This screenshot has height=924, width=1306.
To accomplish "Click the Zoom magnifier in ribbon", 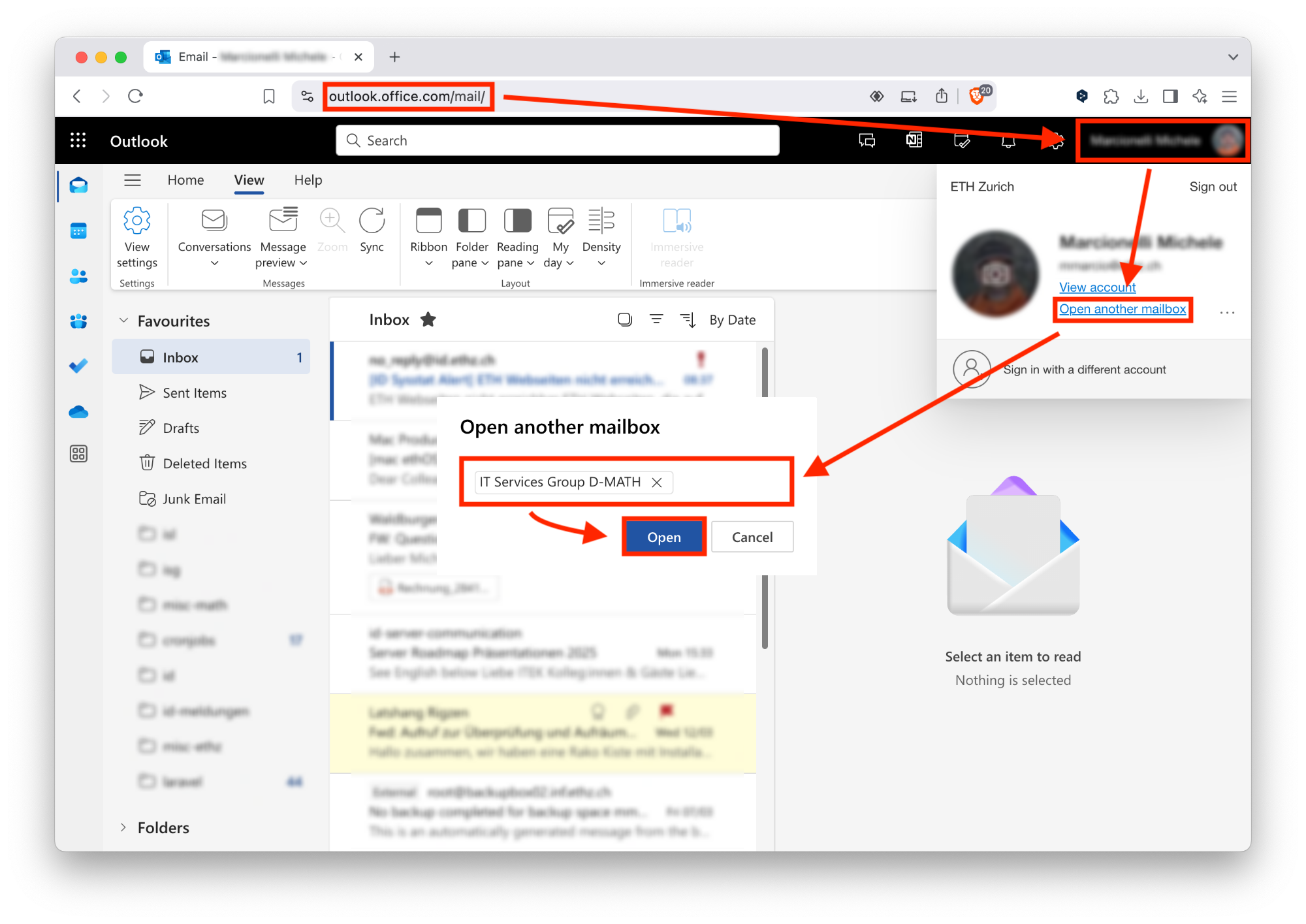I will (x=332, y=230).
